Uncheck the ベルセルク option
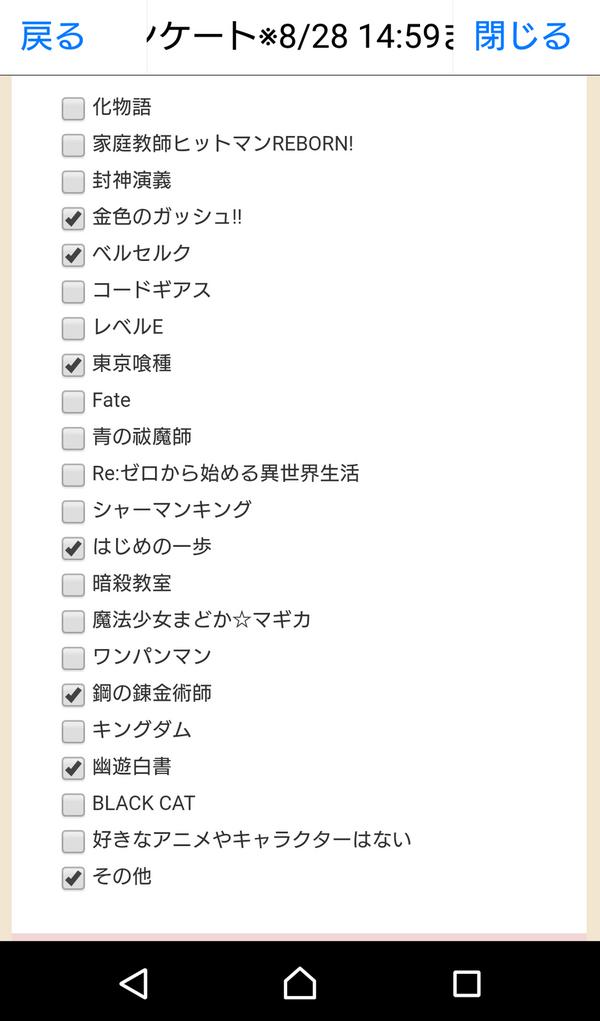Screen dimensions: 600x1021 pos(73,255)
